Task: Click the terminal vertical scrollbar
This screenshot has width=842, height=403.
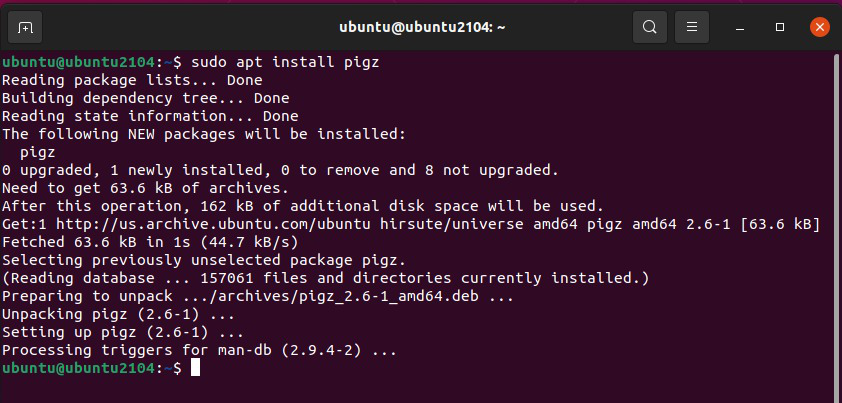Action: [836, 200]
